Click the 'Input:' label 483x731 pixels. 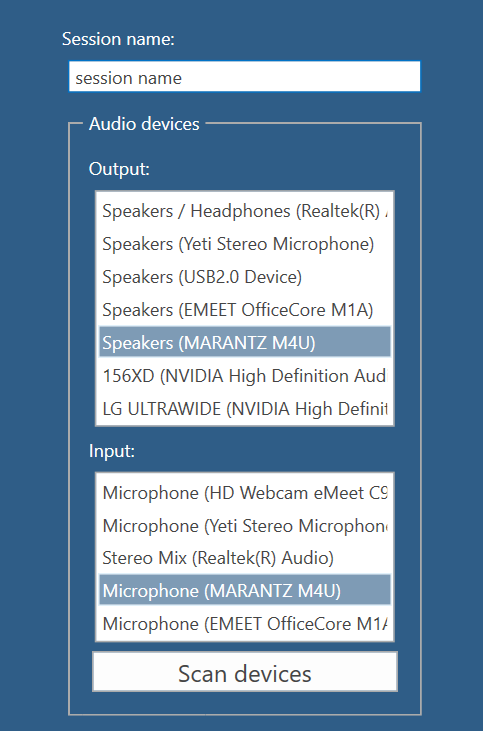(x=112, y=451)
